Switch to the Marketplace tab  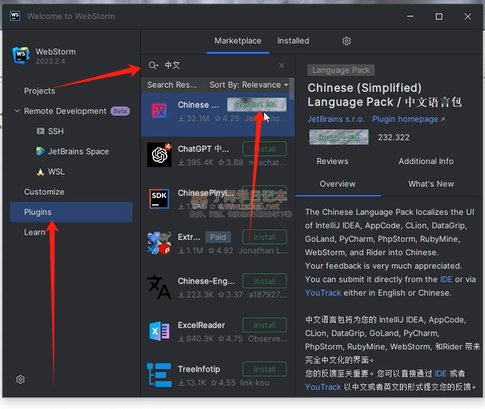[238, 41]
